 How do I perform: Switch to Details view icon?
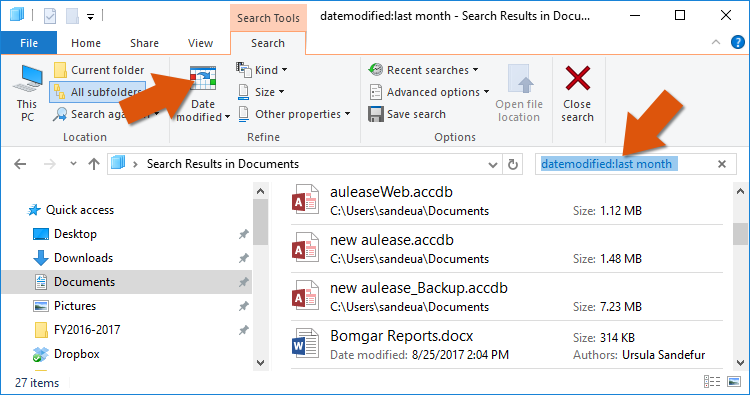712,382
